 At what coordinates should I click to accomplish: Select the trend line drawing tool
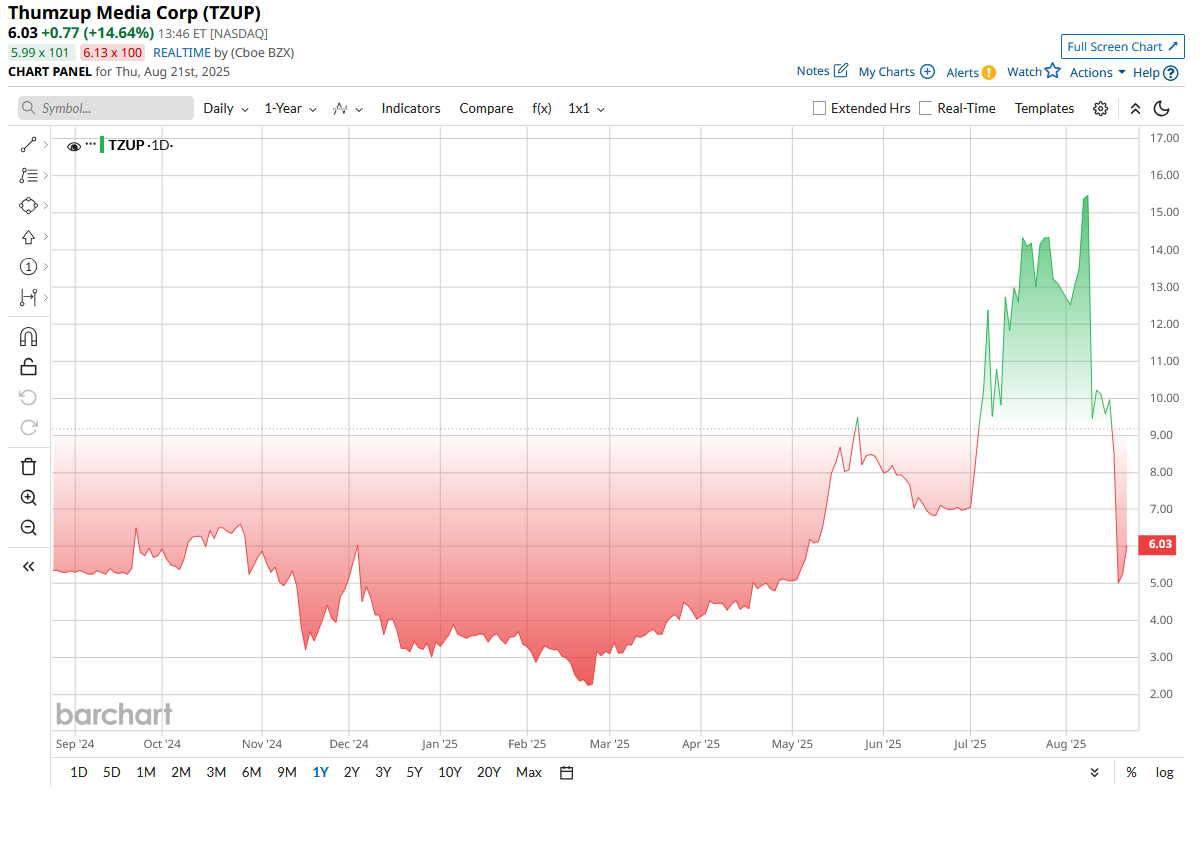(28, 145)
